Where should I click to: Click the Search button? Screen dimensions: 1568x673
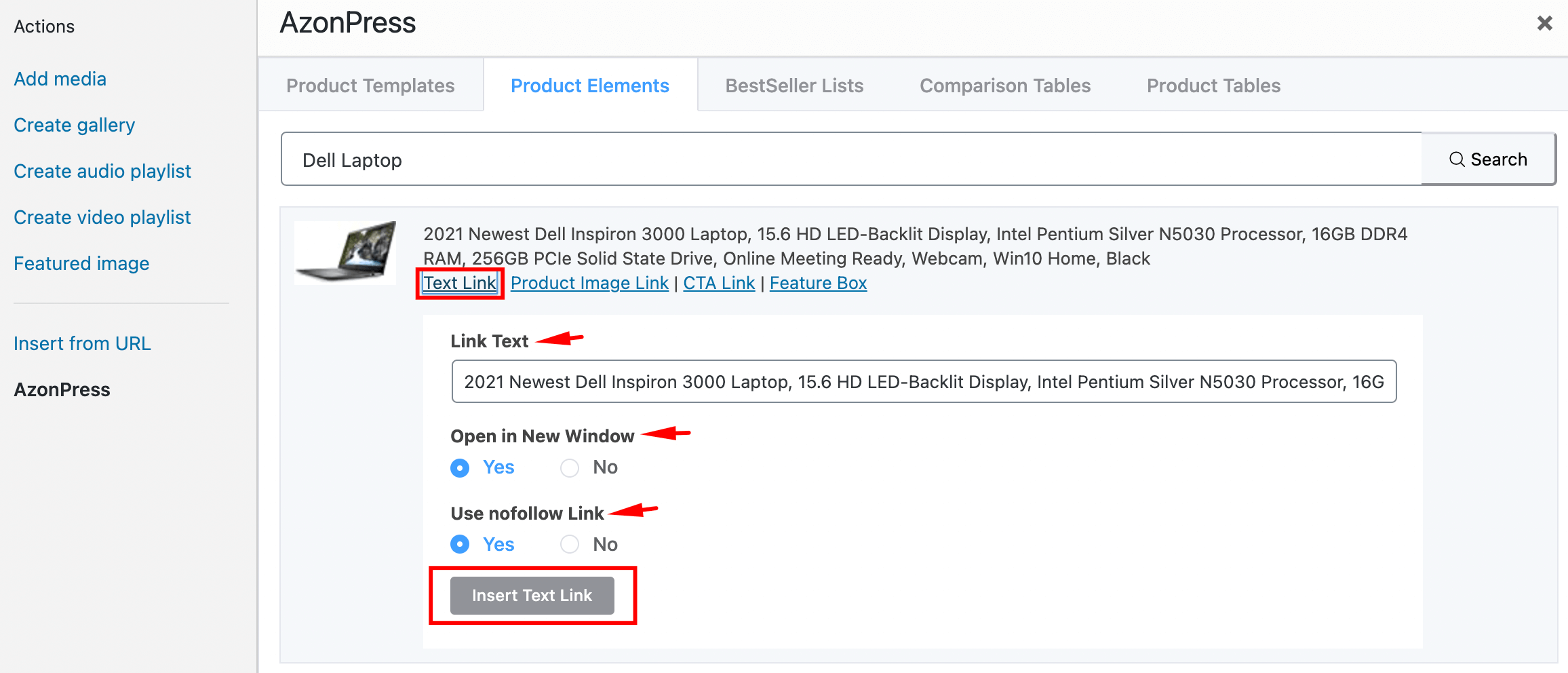pyautogui.click(x=1488, y=159)
